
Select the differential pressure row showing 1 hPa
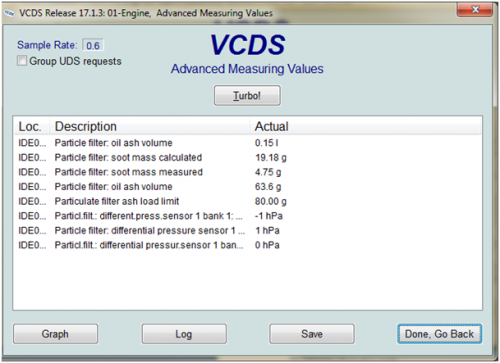(x=248, y=231)
